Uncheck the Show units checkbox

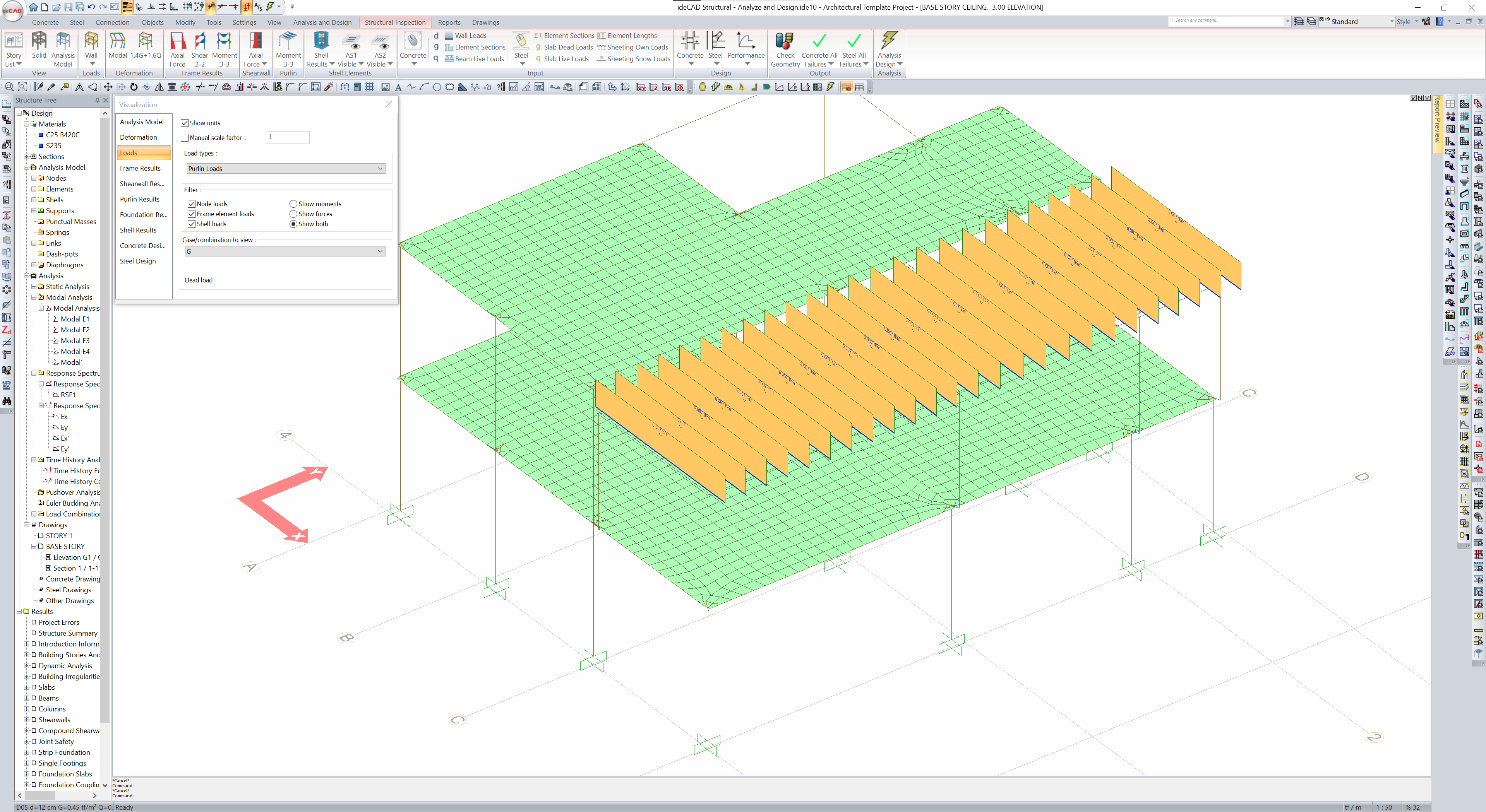tap(185, 123)
